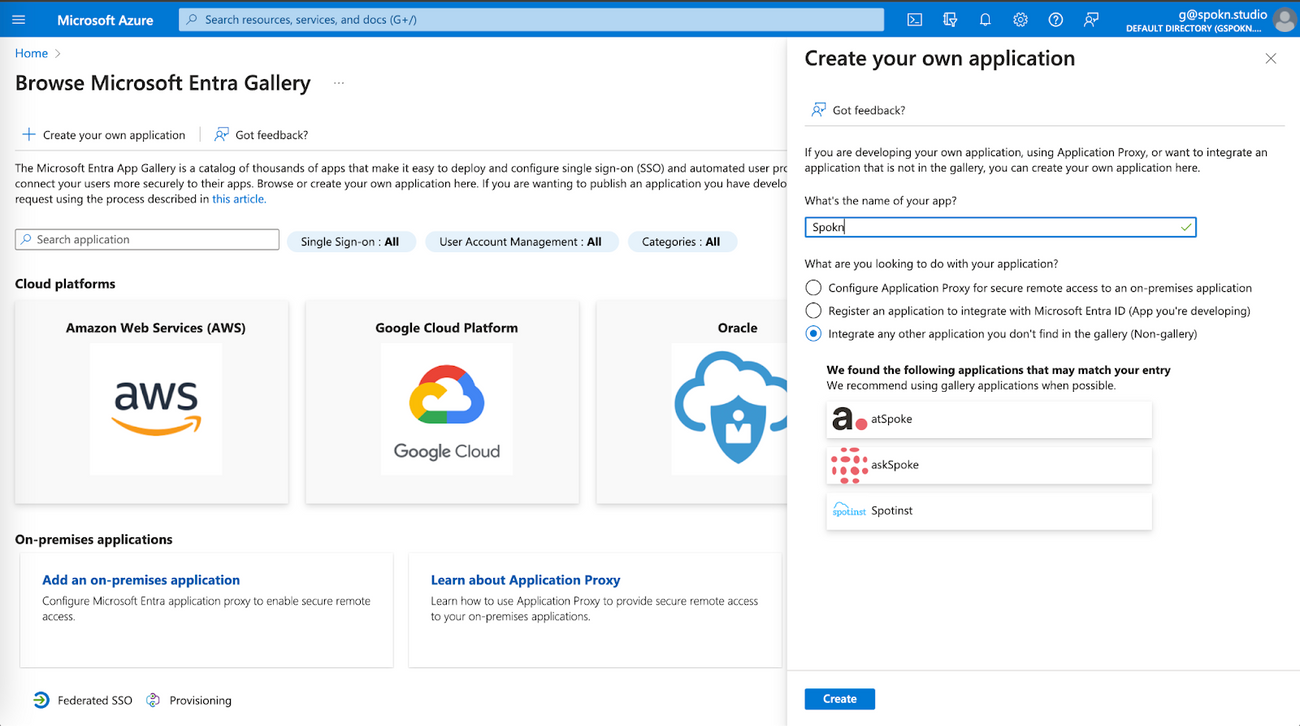Click Got feedback in gallery toolbar
This screenshot has height=726, width=1300.
pyautogui.click(x=260, y=135)
